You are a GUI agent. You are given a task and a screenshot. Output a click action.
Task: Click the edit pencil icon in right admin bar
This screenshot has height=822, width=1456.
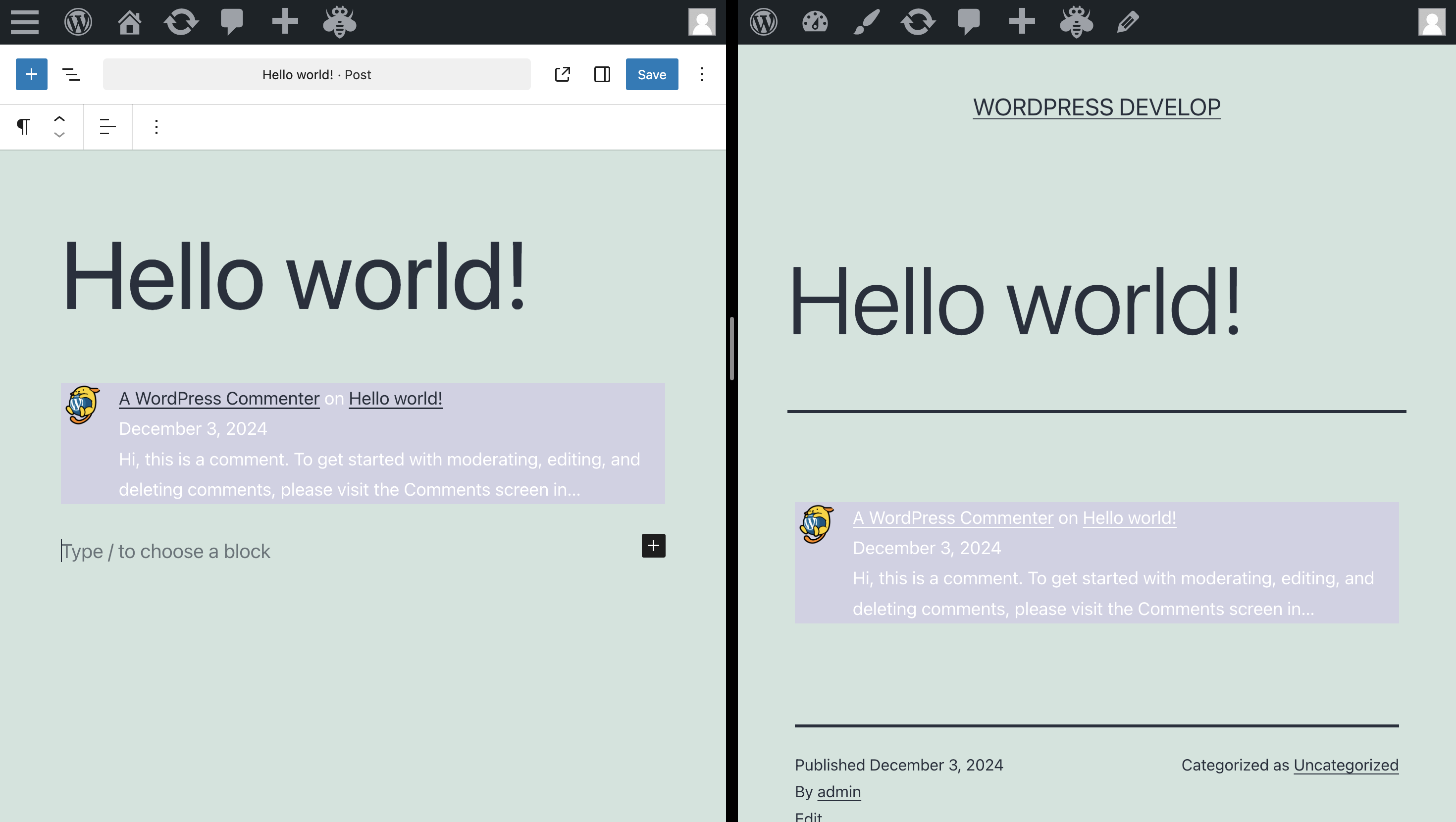pos(1128,22)
